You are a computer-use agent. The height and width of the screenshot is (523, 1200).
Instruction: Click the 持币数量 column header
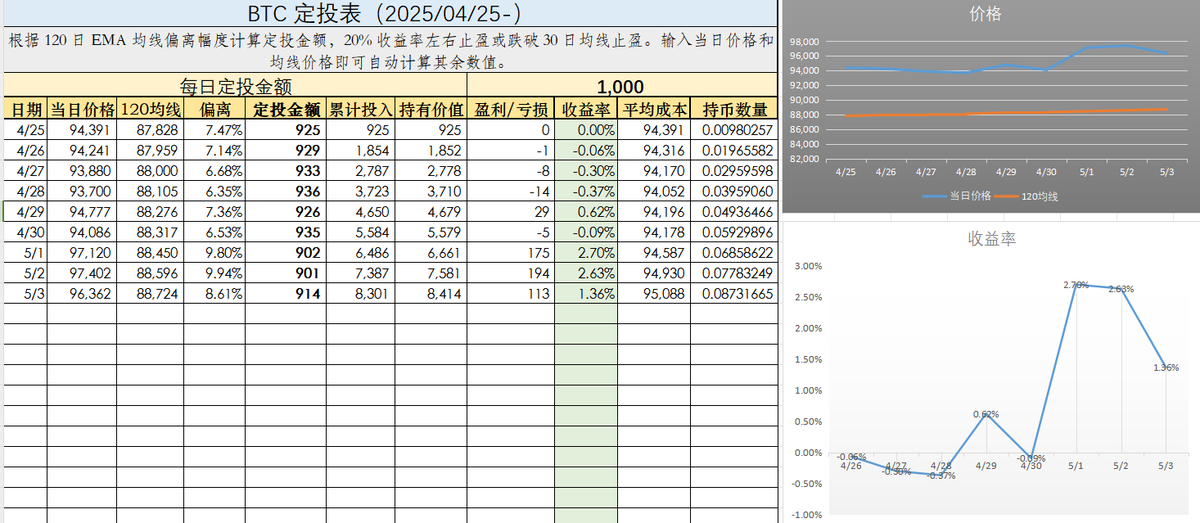coord(733,110)
